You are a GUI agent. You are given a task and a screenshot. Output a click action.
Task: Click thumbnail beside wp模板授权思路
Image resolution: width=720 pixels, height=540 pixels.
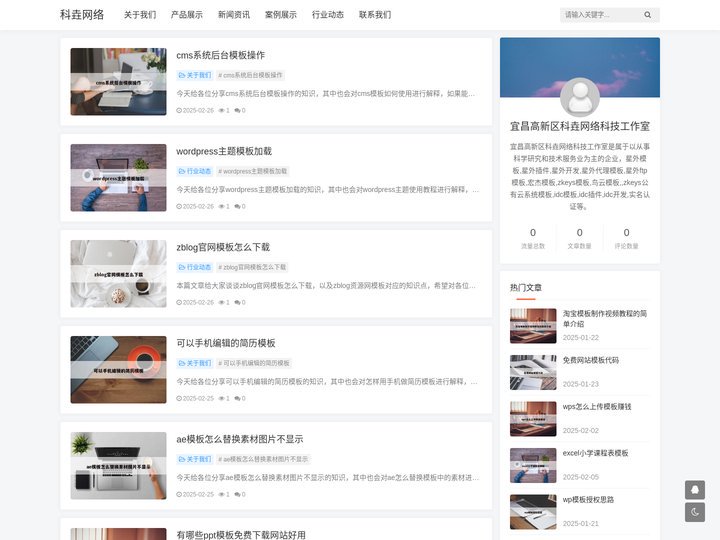pyautogui.click(x=533, y=512)
